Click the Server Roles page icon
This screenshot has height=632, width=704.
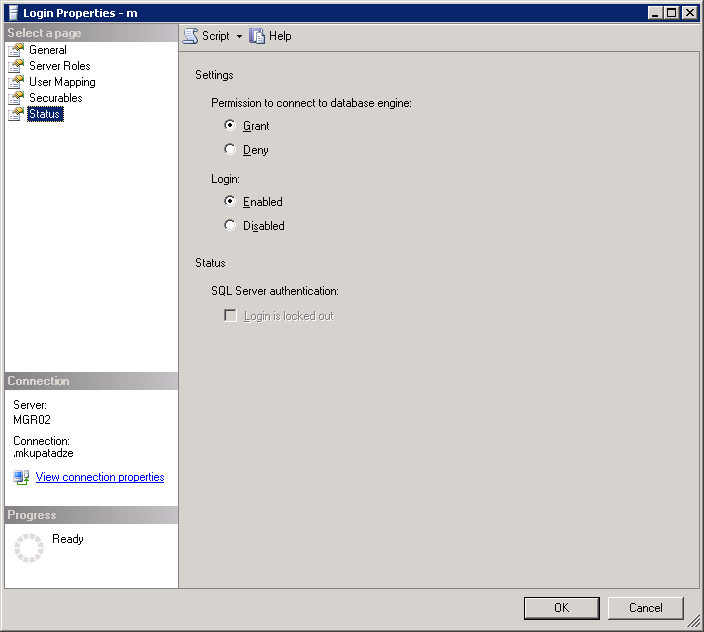pyautogui.click(x=16, y=66)
